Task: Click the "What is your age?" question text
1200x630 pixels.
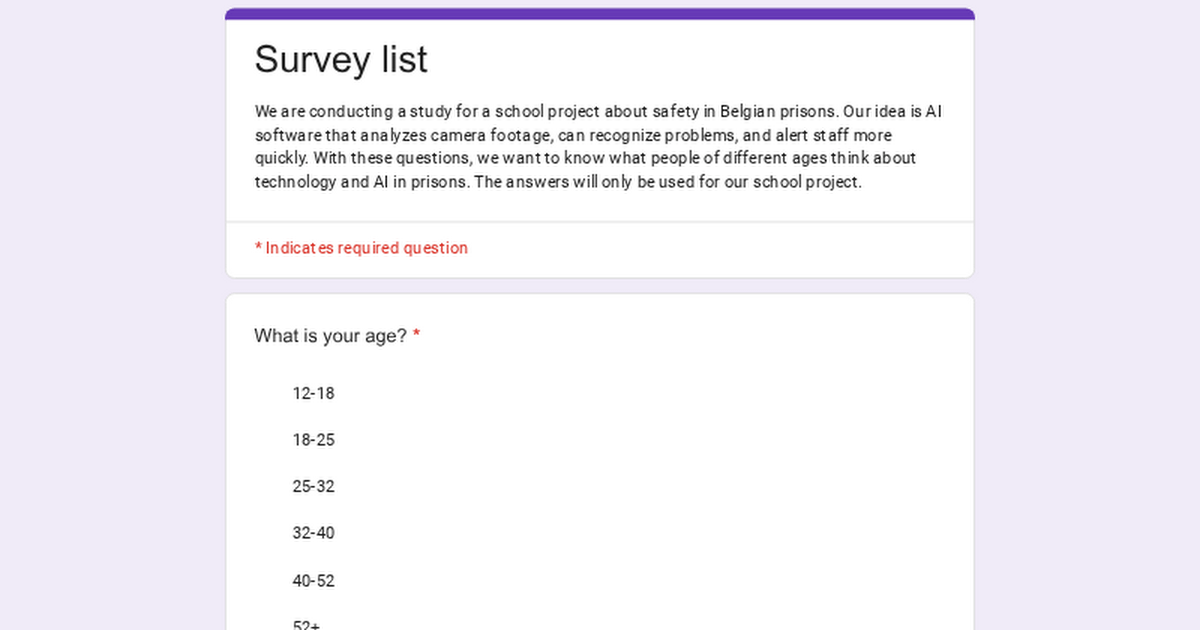Action: (330, 336)
